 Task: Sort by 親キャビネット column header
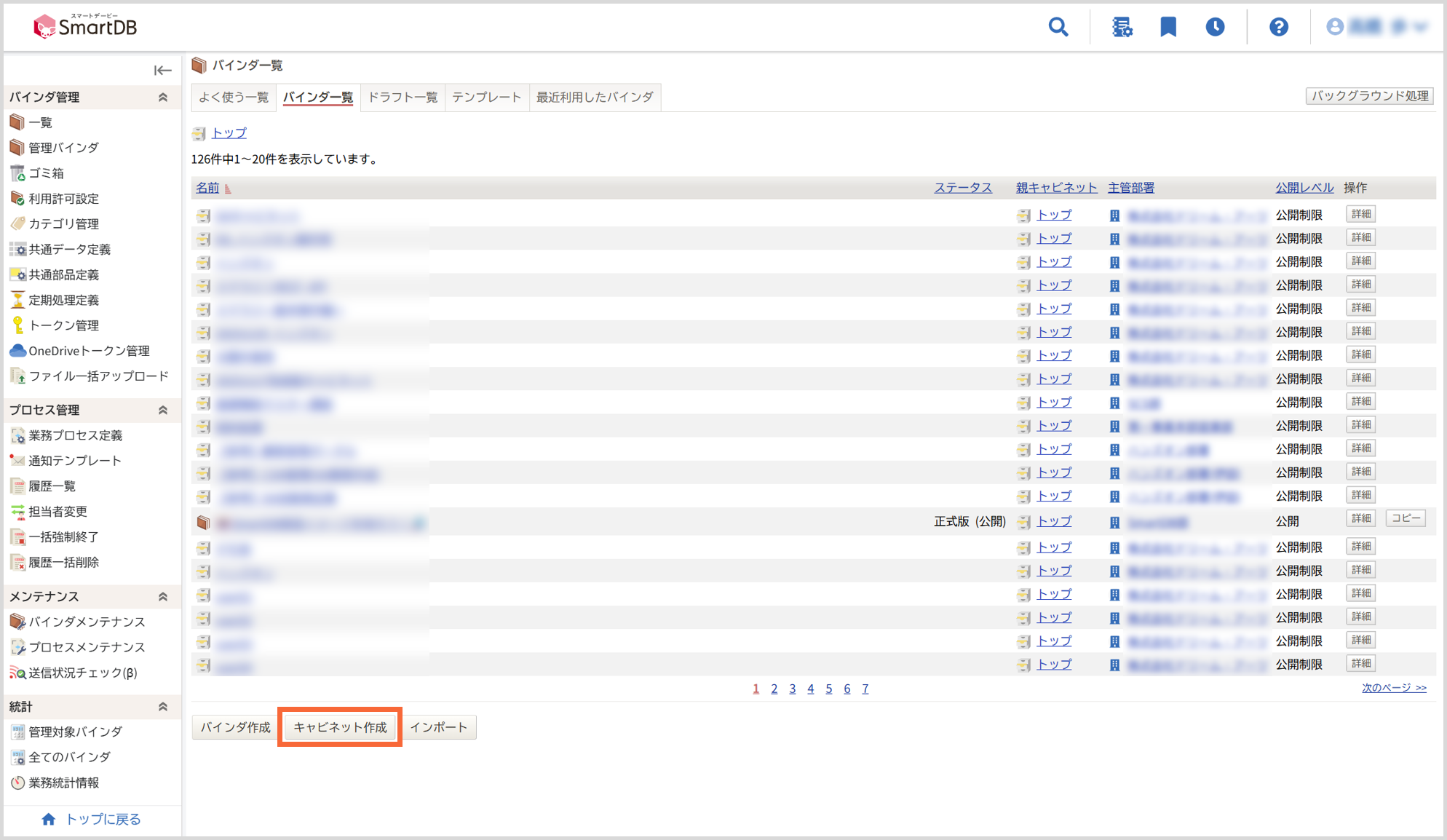pos(1056,188)
